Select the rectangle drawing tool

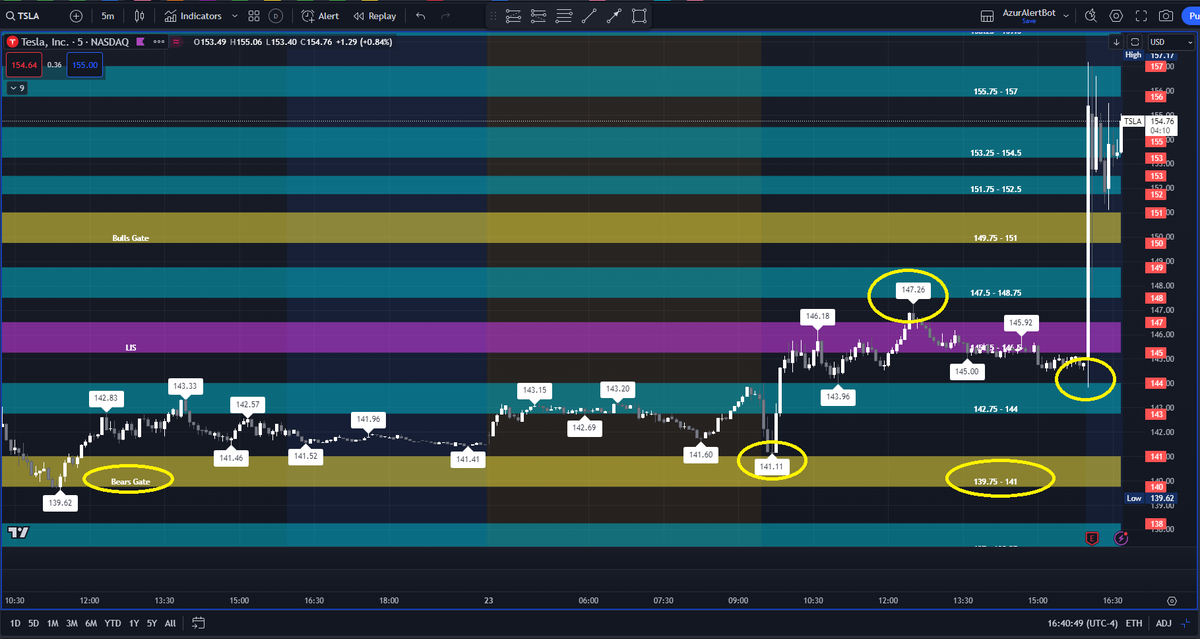pos(639,16)
